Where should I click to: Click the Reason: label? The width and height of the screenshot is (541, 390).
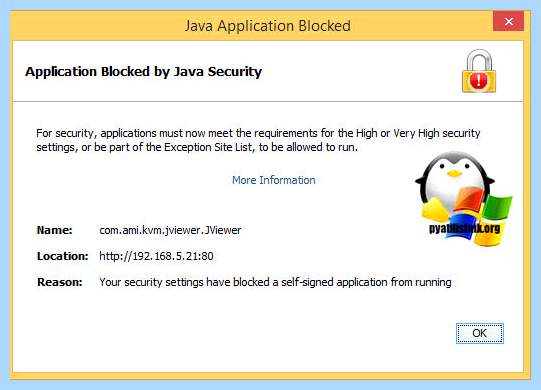click(60, 282)
